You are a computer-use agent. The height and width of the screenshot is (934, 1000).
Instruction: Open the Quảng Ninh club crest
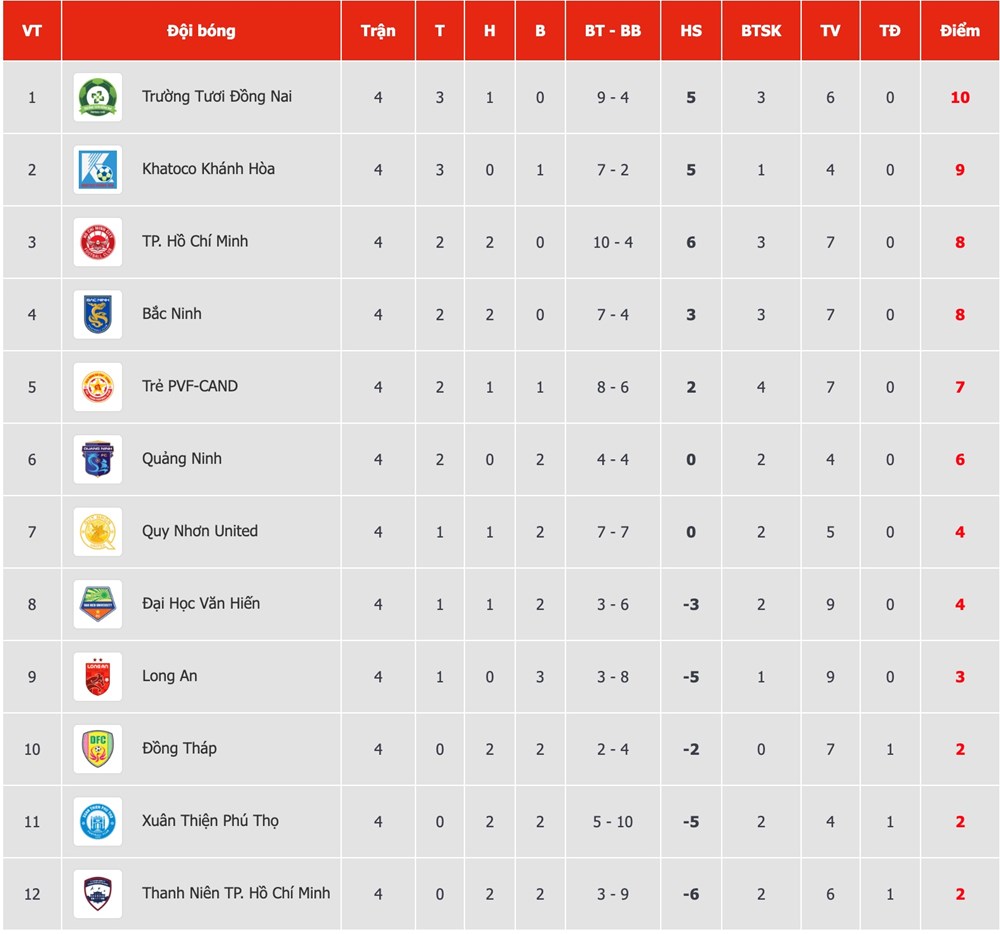(98, 460)
